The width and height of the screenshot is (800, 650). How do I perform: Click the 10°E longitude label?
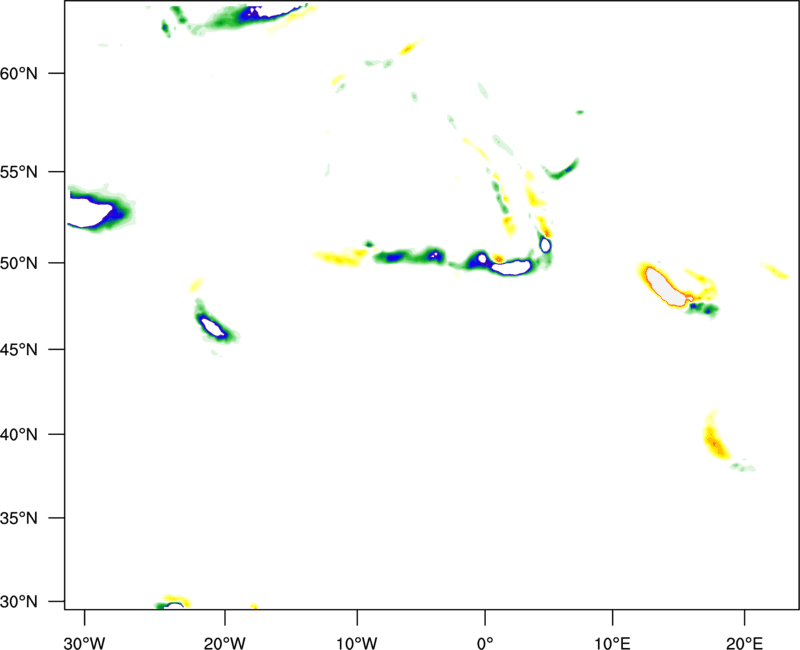point(613,643)
